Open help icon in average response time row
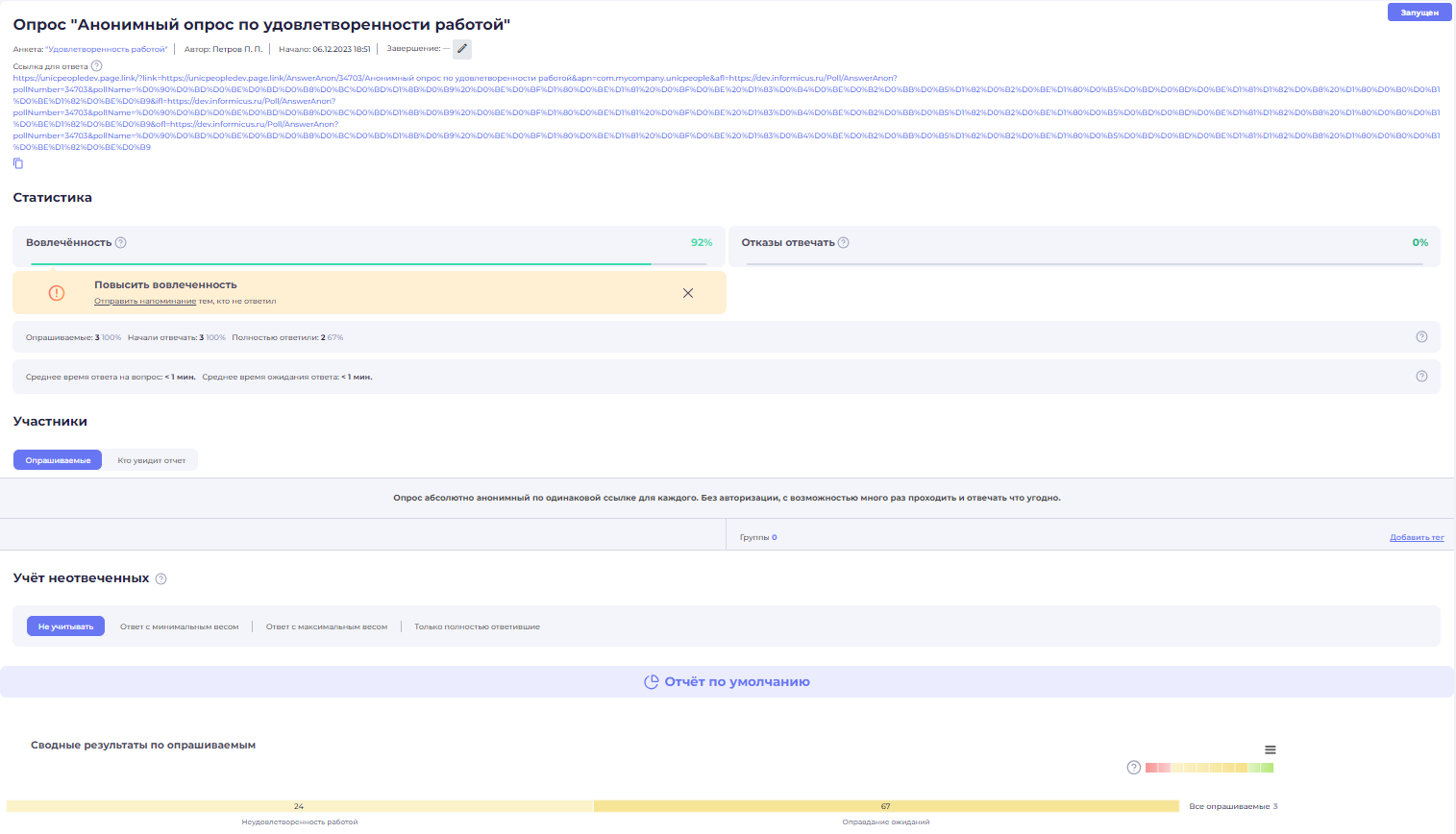Image resolution: width=1456 pixels, height=834 pixels. point(1421,377)
